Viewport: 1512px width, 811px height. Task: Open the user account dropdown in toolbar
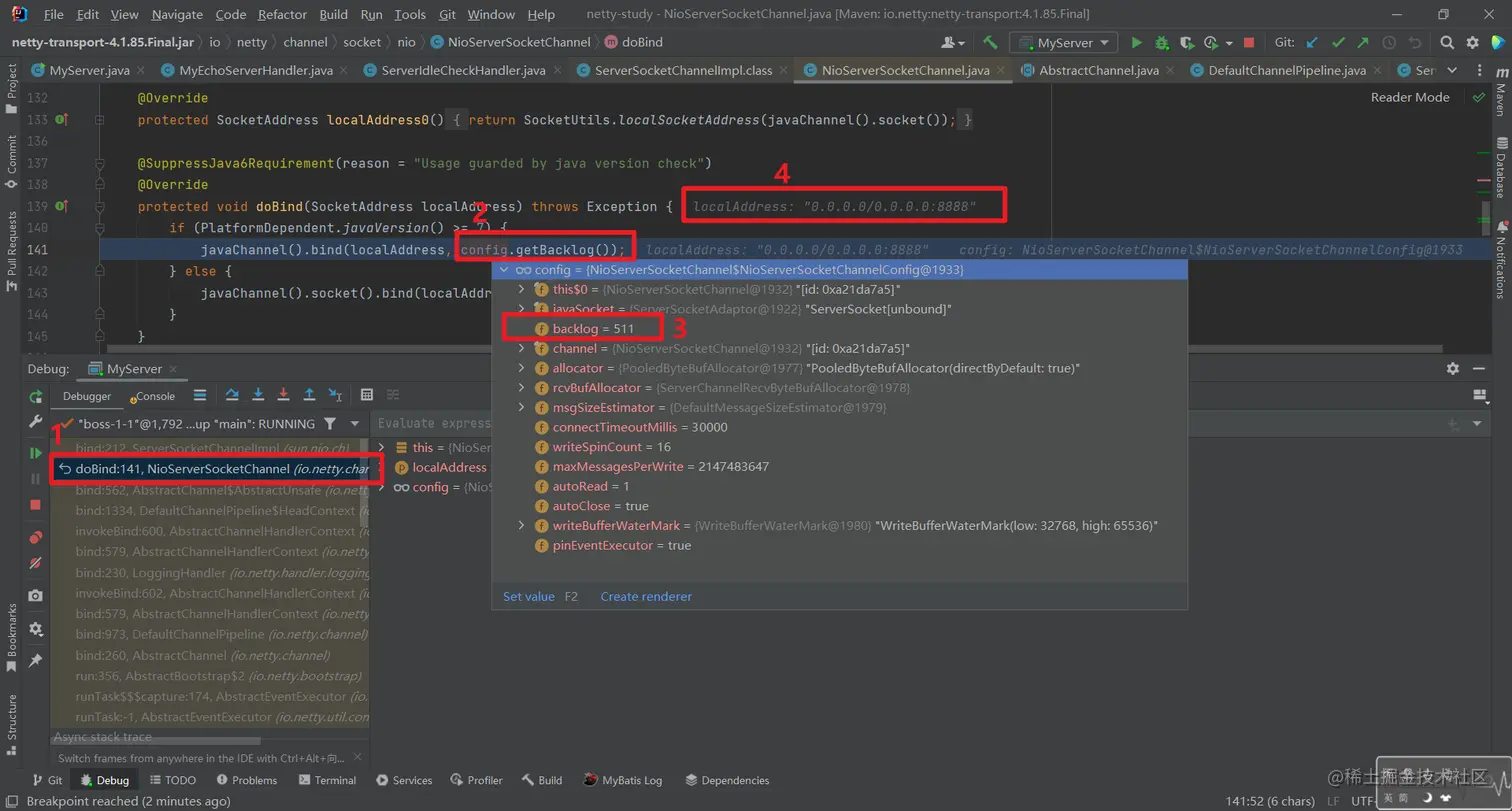tap(953, 43)
